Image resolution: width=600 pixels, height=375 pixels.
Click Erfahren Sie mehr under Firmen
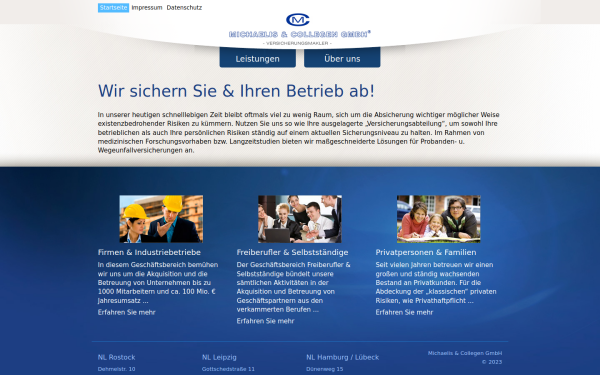click(x=127, y=312)
